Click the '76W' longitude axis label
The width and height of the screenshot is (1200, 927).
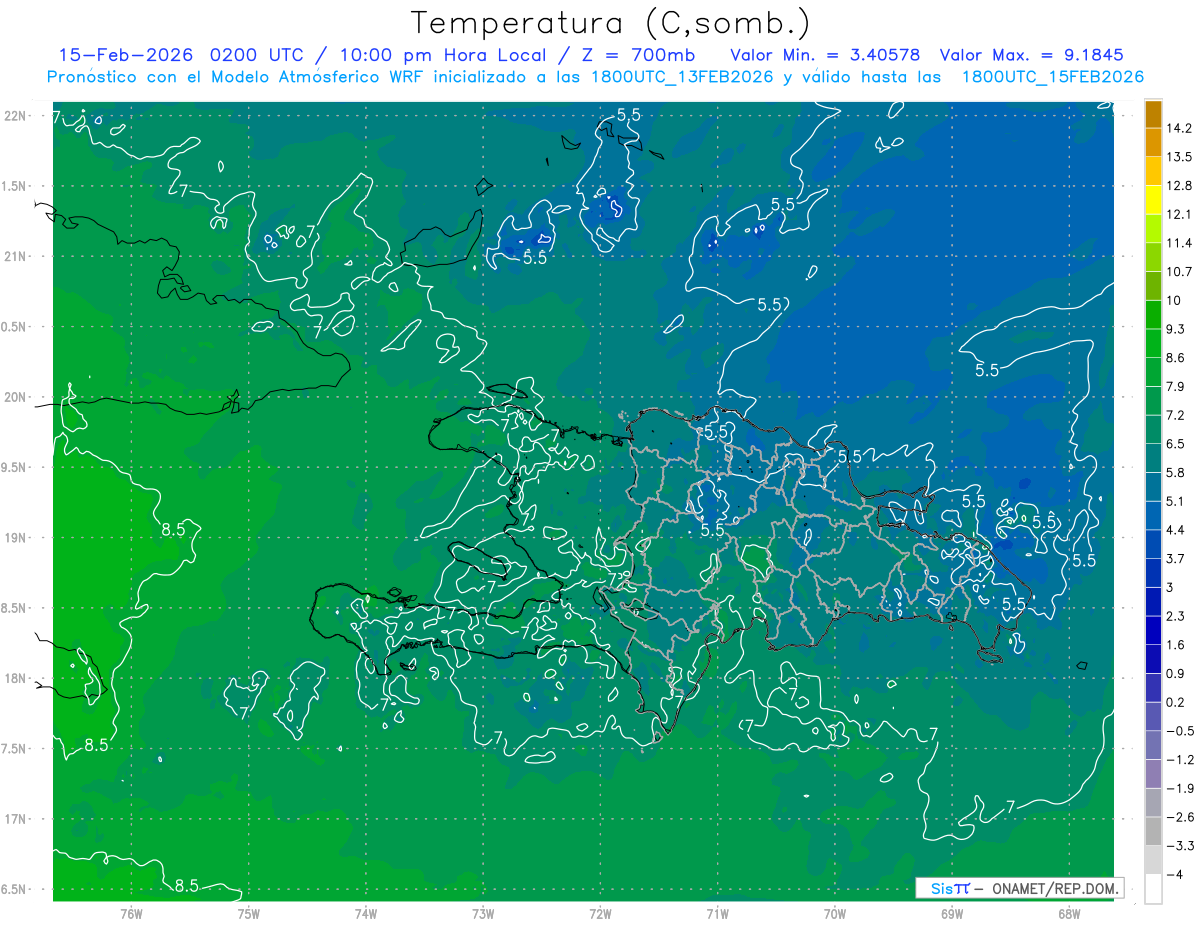(x=131, y=914)
